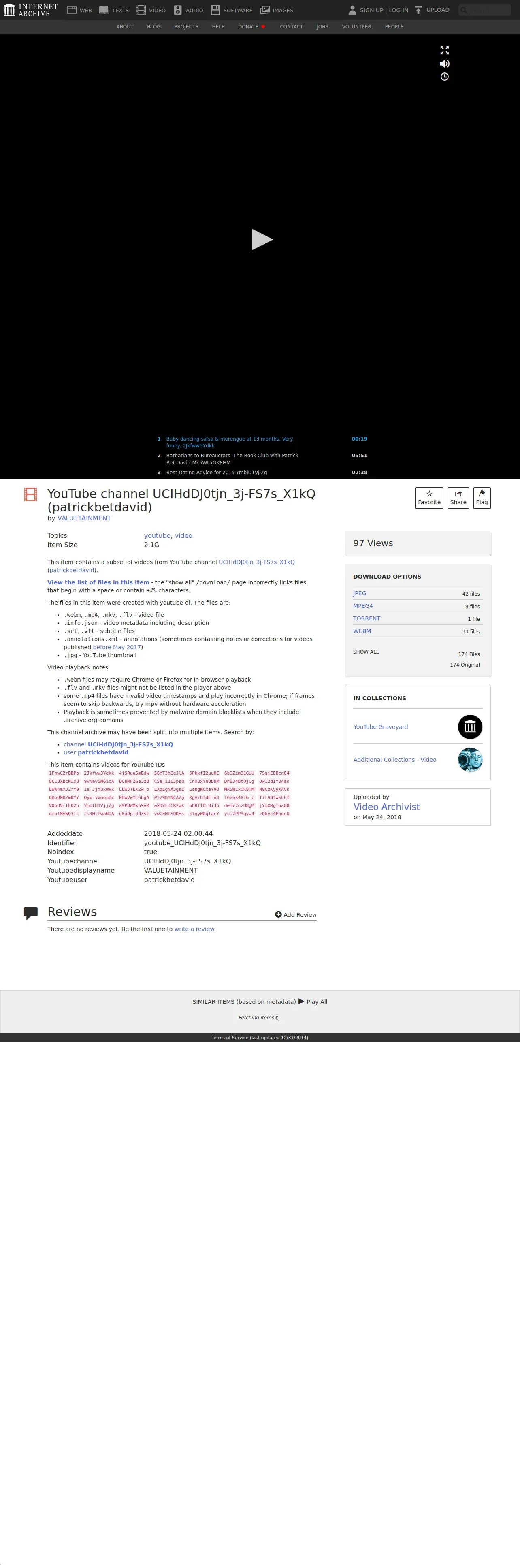Open YouTube Graveyard collection thumbnail
The width and height of the screenshot is (520, 1568).
pyautogui.click(x=470, y=727)
